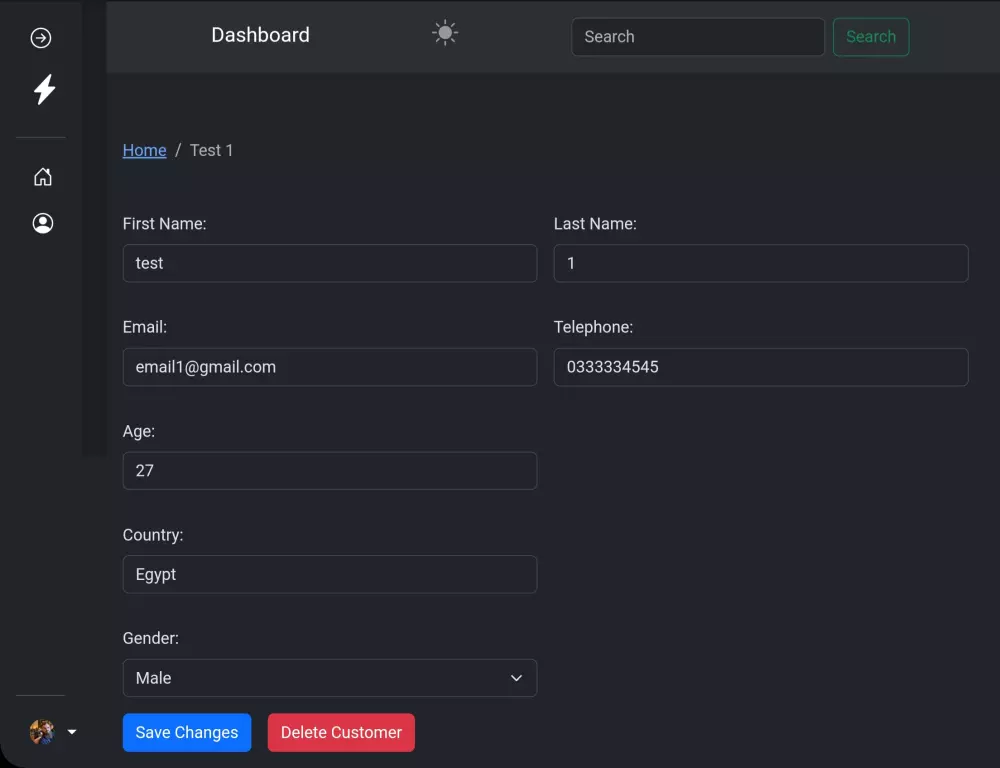Expand the Gender selector chevron arrow
This screenshot has height=768, width=1000.
point(517,678)
